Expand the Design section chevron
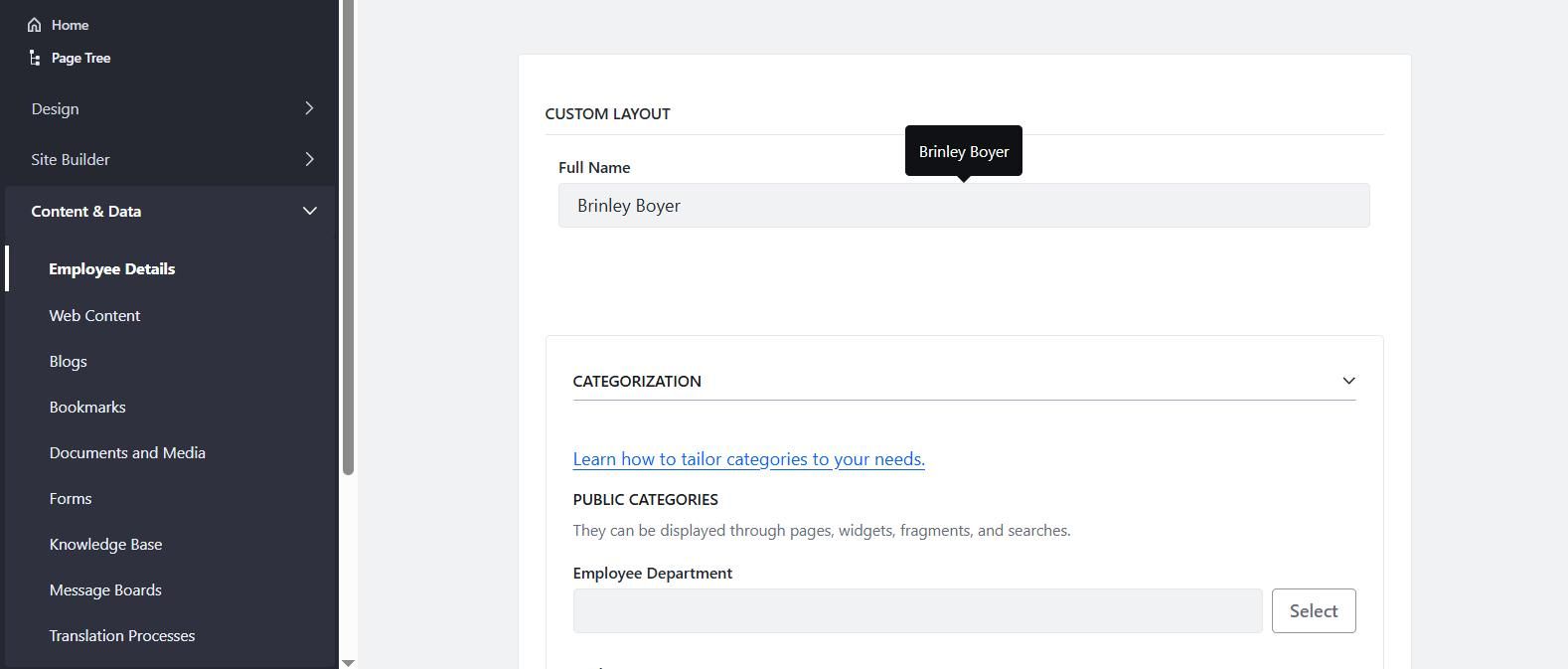 (x=309, y=108)
